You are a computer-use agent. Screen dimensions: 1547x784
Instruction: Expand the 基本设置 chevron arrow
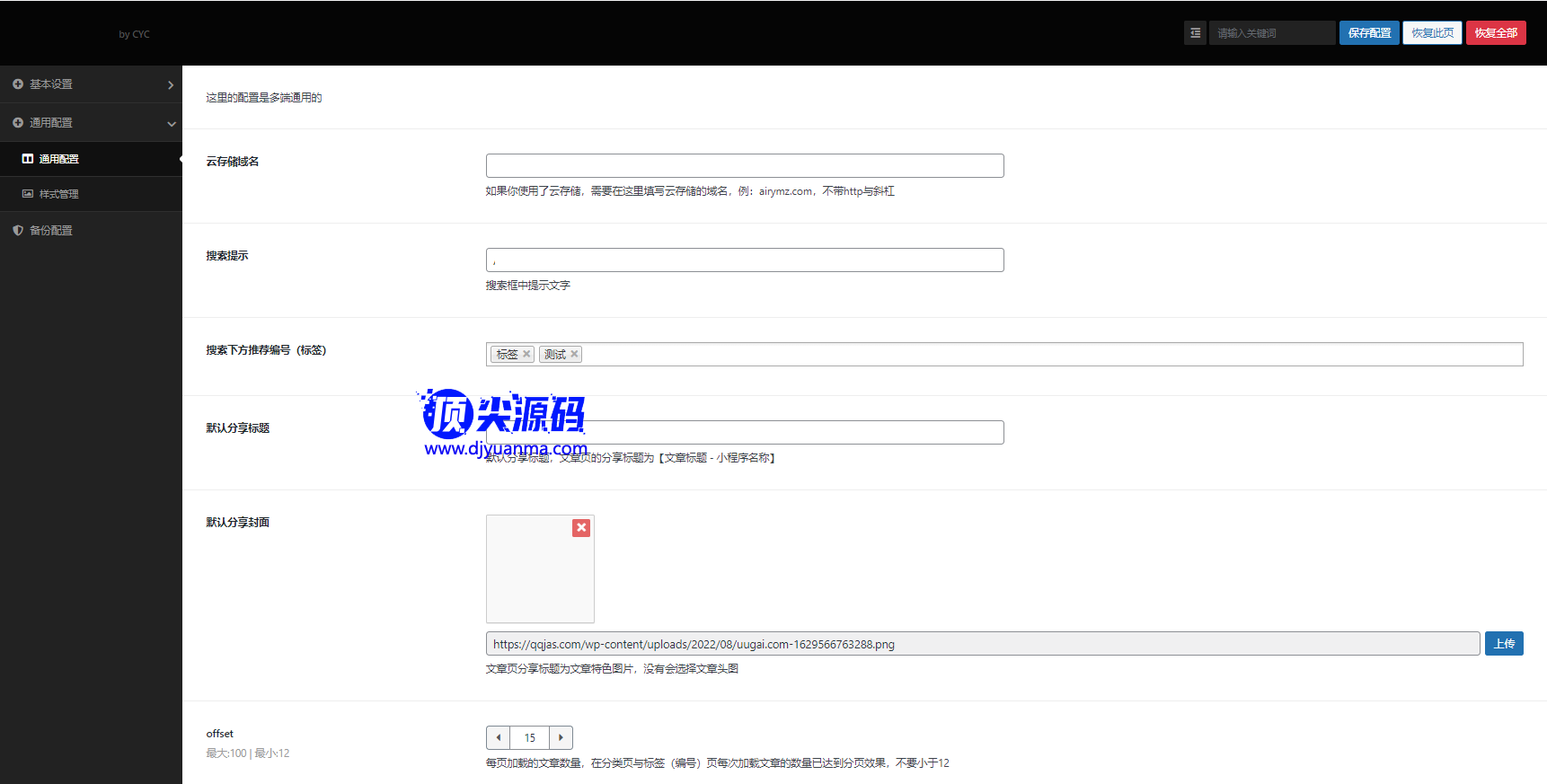pyautogui.click(x=171, y=85)
